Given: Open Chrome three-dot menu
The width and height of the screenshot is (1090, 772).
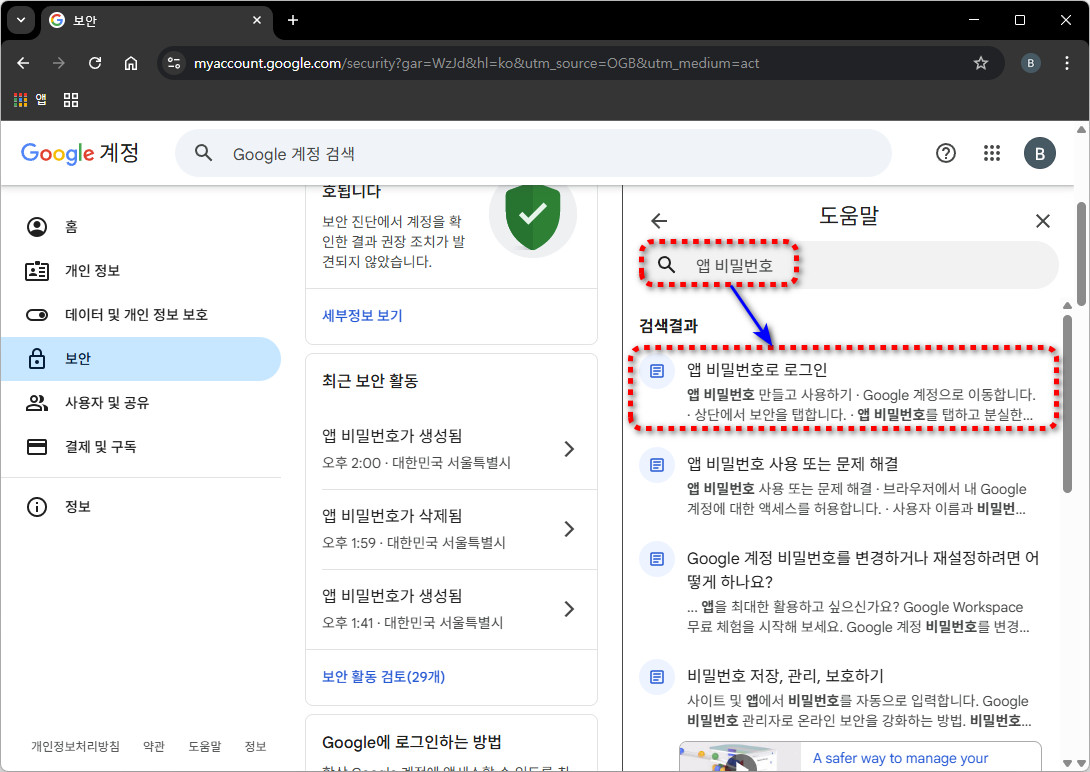Looking at the screenshot, I should [1066, 63].
